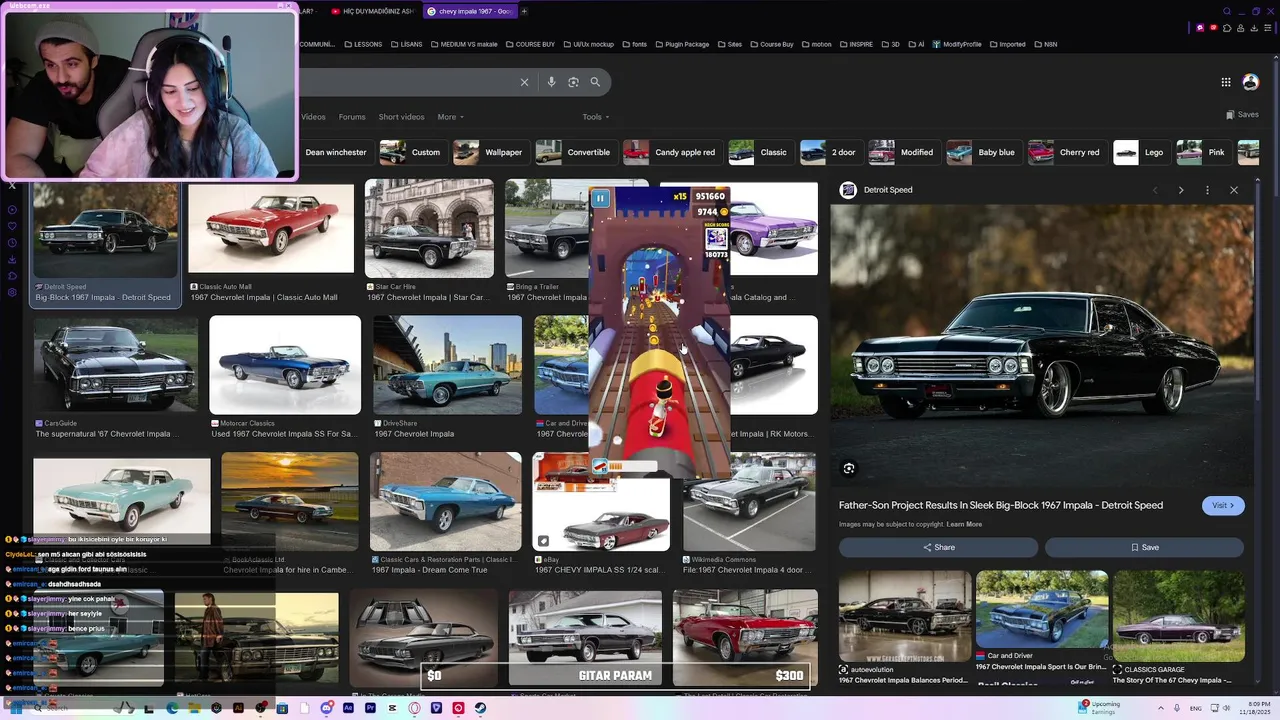Switch to Short videos results tab
The image size is (1280, 720).
(401, 117)
